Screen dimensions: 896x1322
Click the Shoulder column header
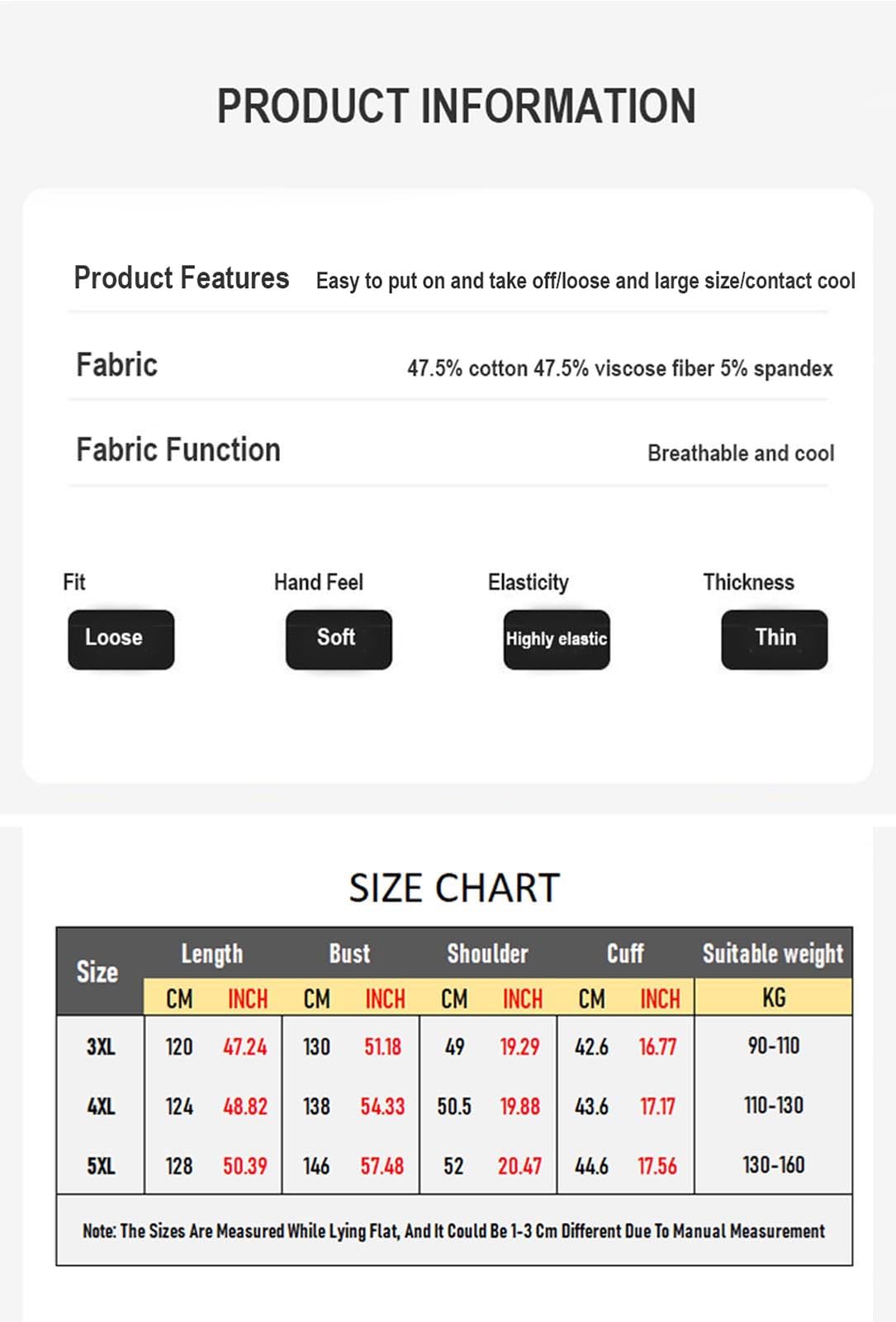(487, 954)
